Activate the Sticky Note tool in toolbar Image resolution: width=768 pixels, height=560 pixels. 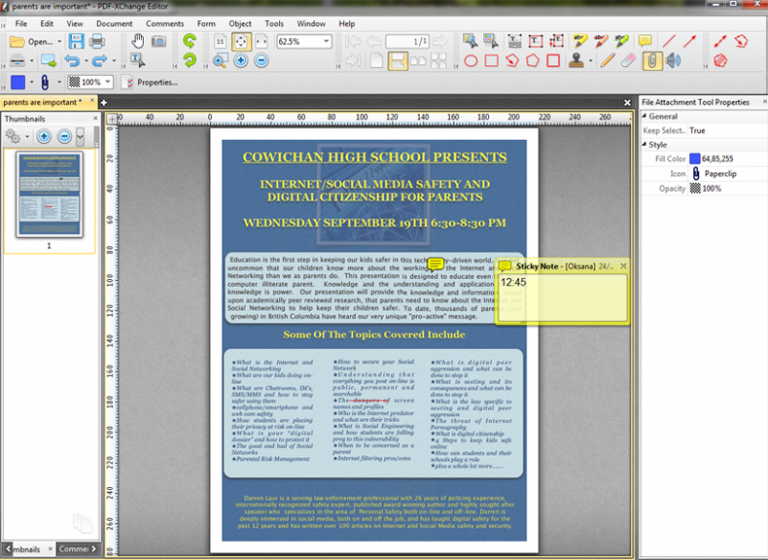pos(646,41)
